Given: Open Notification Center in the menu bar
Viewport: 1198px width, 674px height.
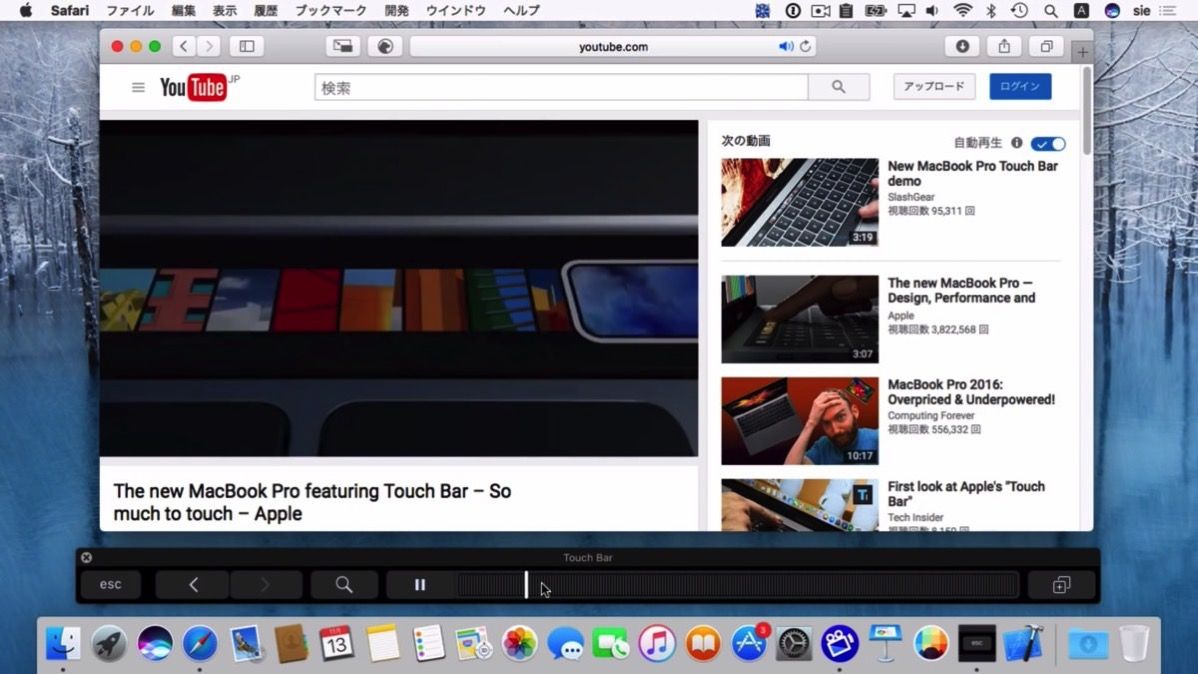Looking at the screenshot, I should (x=1167, y=11).
